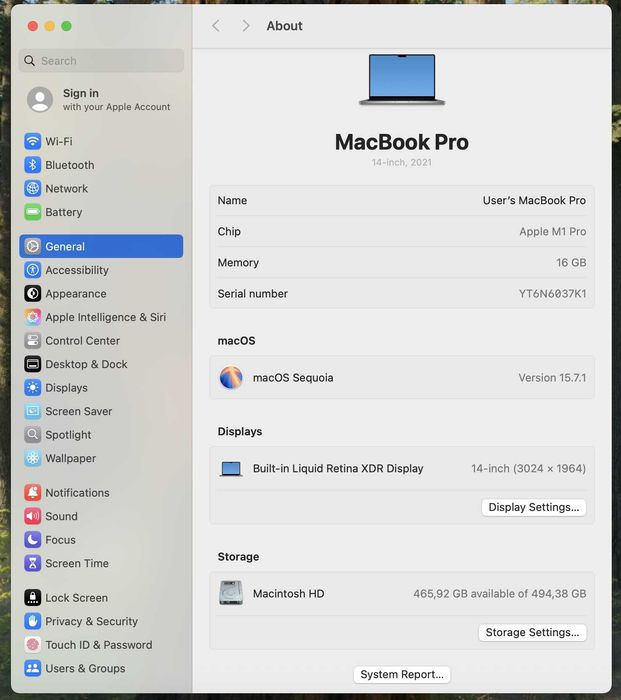Click Version 15.7.1 text
Screen dimensions: 621x700
(552, 378)
